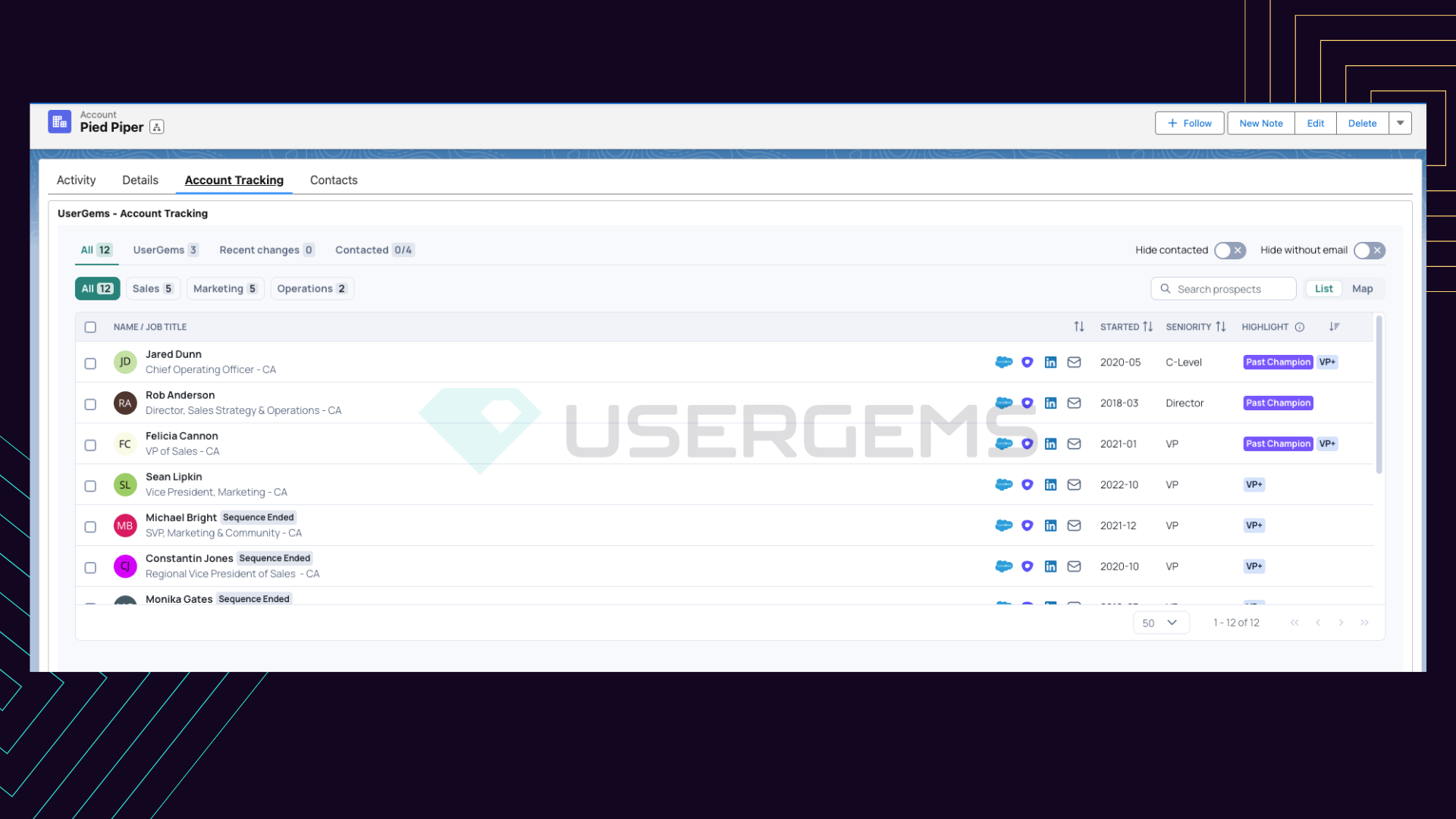This screenshot has width=1456, height=819.
Task: Check the box for Michael Bright
Action: point(90,527)
